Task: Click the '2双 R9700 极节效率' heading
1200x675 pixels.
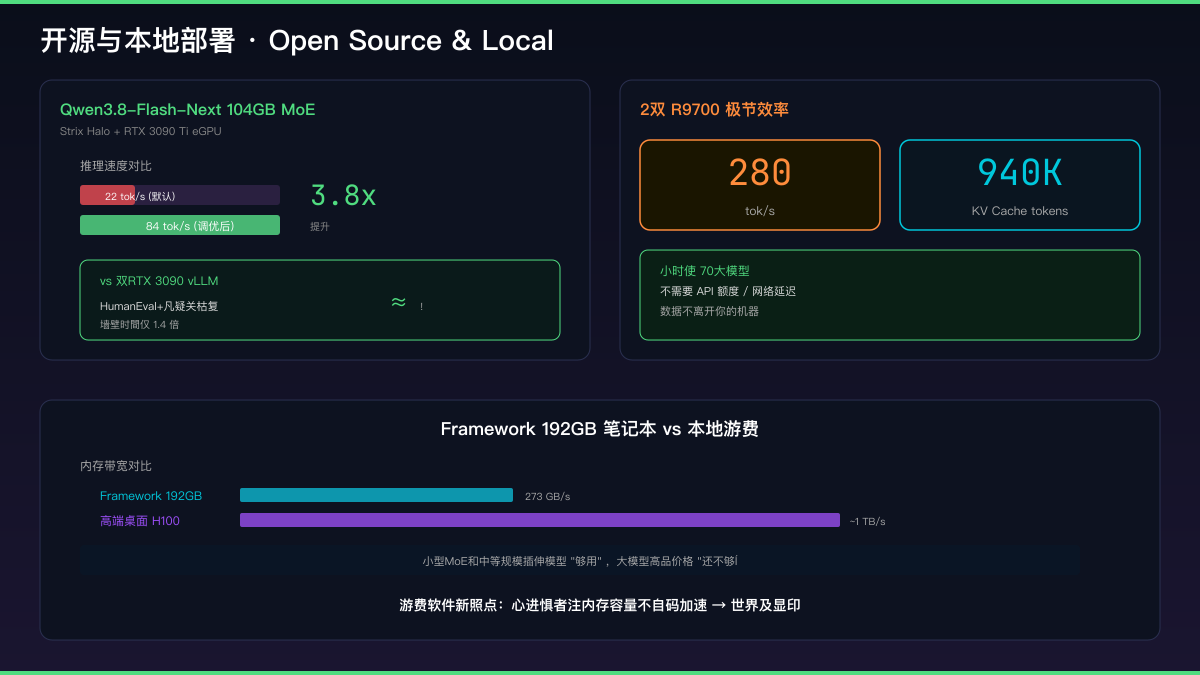Action: (714, 110)
